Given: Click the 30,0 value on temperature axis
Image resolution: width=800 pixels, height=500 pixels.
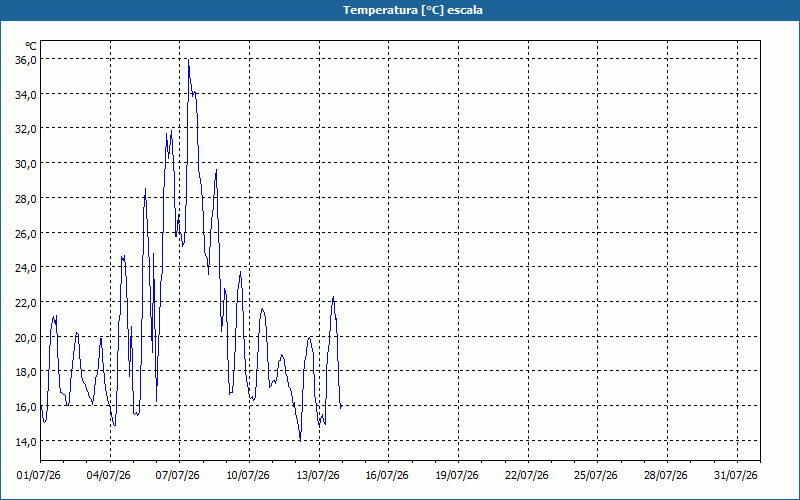Looking at the screenshot, I should pyautogui.click(x=26, y=164).
